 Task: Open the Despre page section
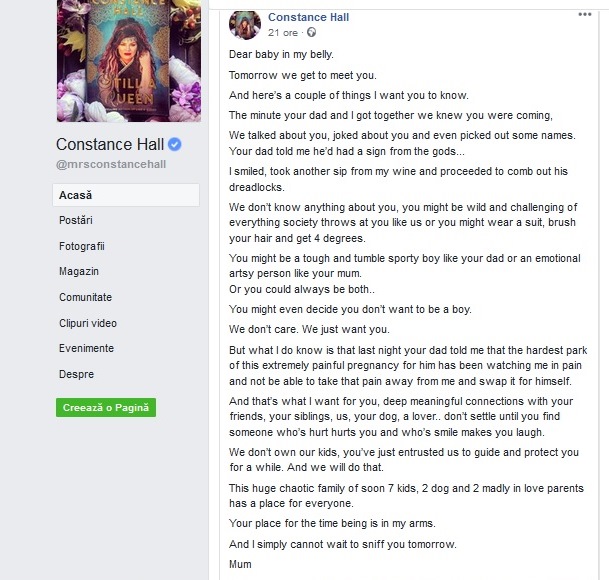point(77,374)
